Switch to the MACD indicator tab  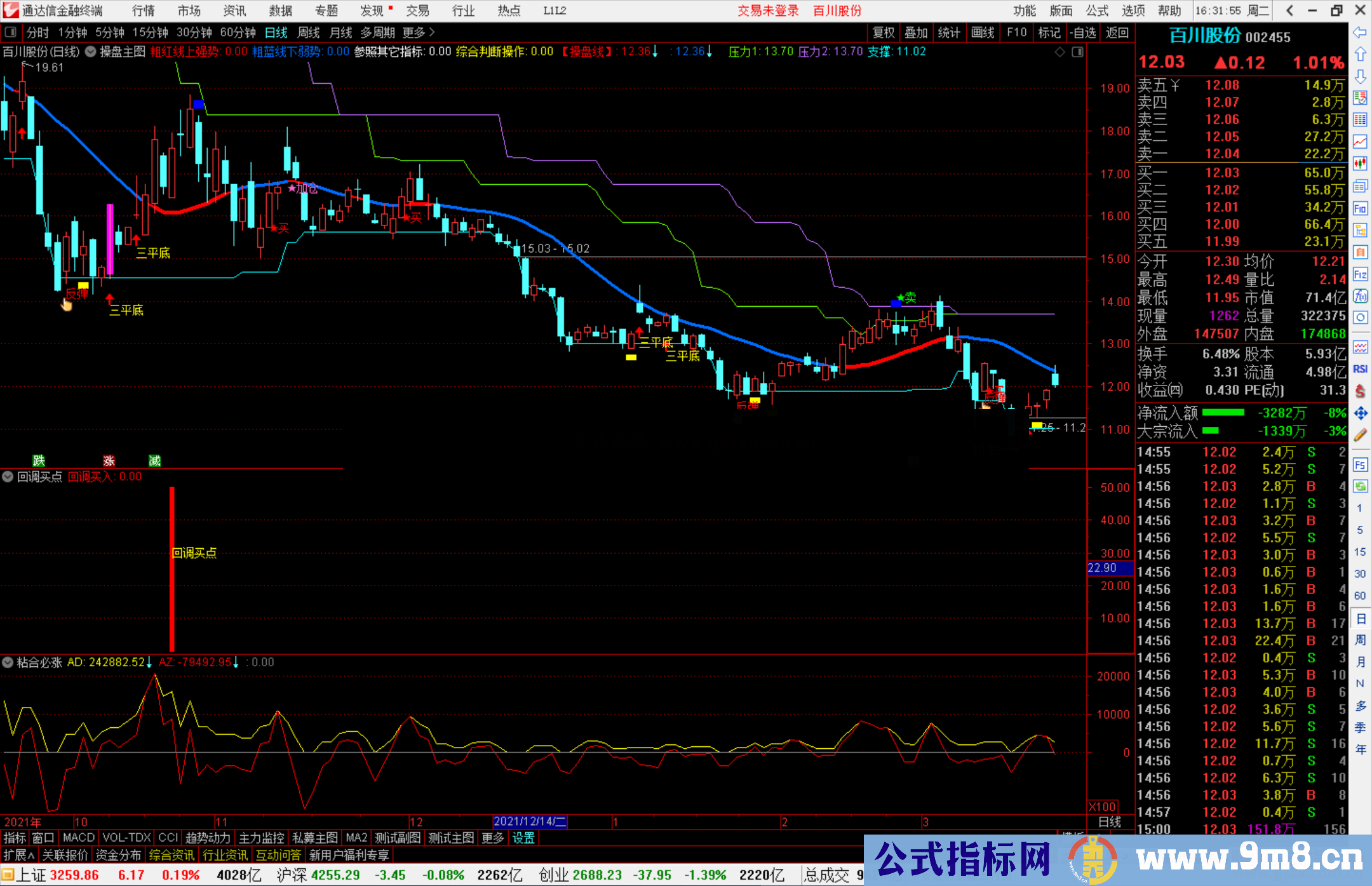78,838
